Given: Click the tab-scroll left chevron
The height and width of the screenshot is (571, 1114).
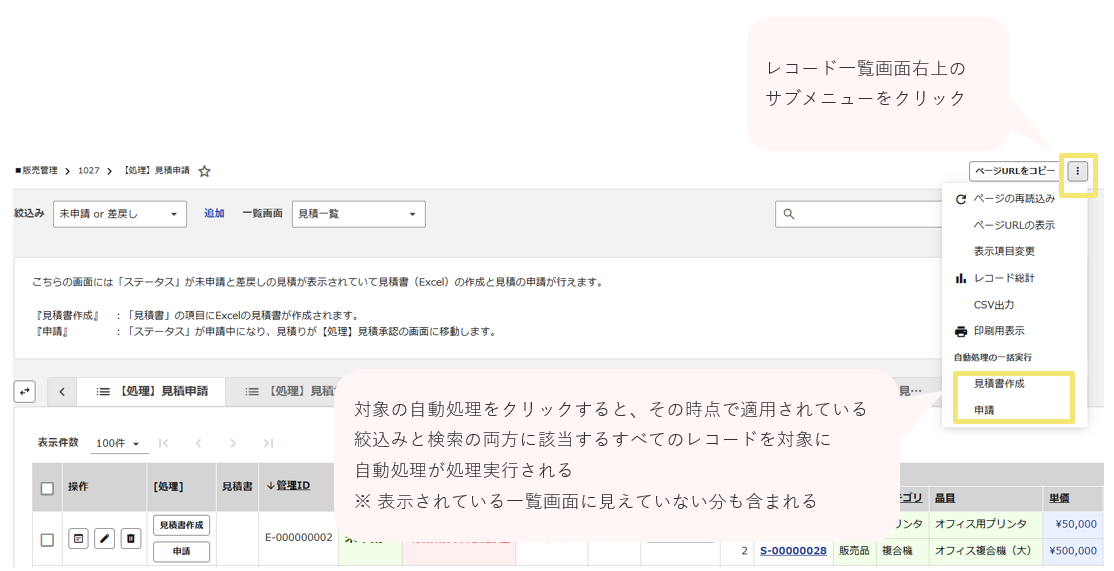Looking at the screenshot, I should [x=62, y=391].
